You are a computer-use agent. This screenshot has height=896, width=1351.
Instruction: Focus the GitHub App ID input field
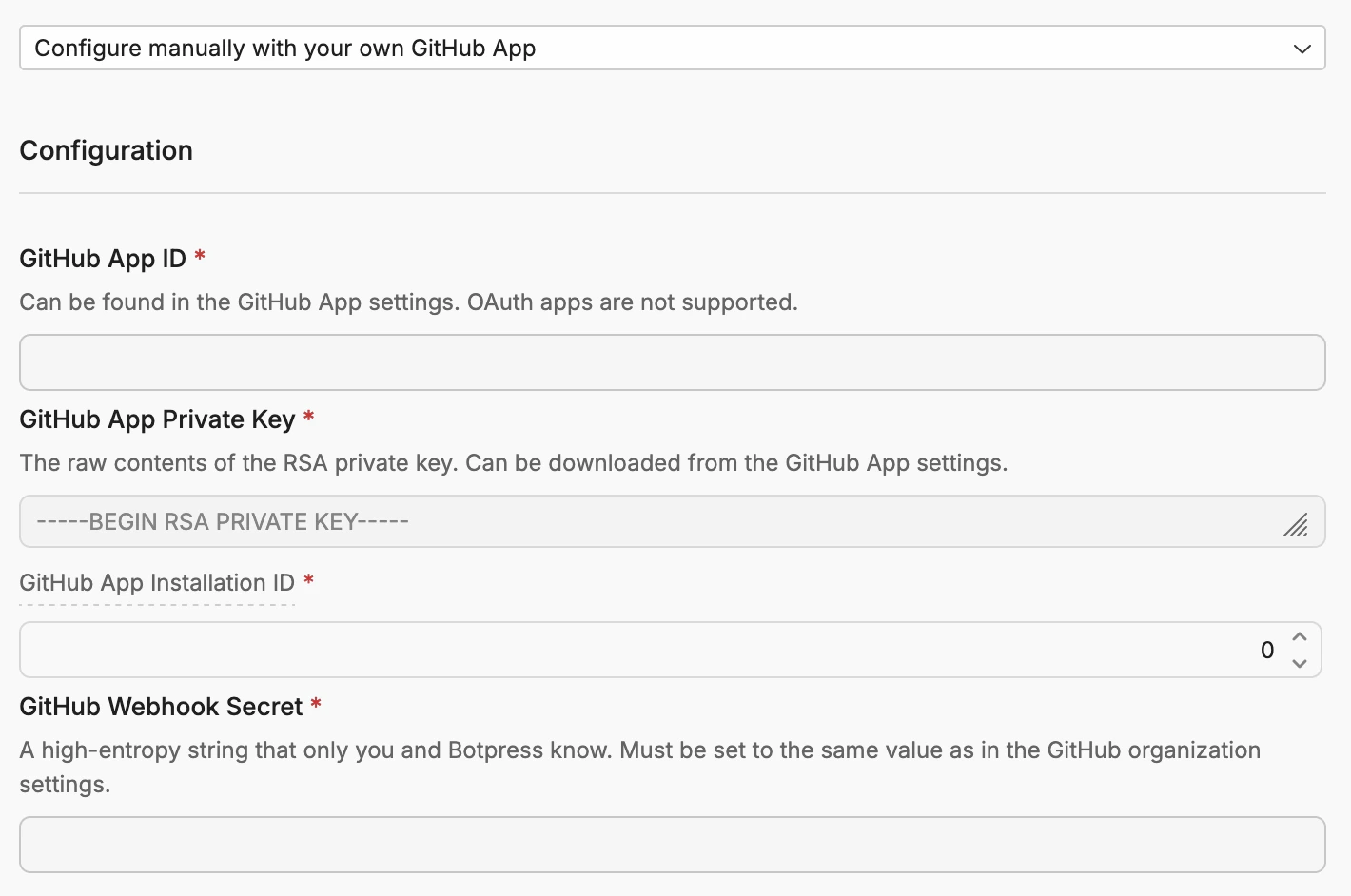pos(672,362)
